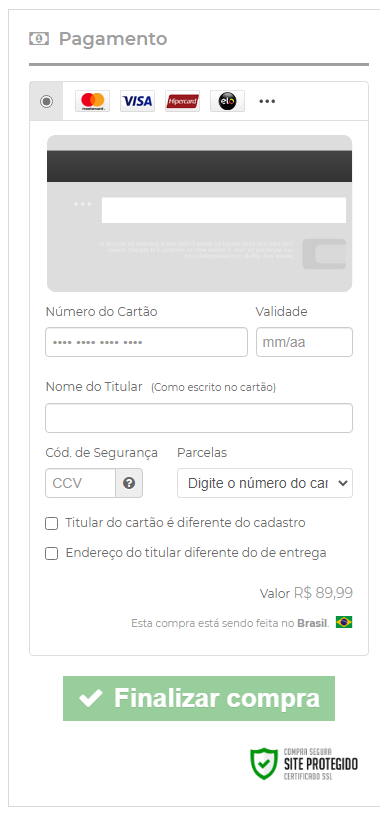Viewport: 380px width, 813px height.
Task: Select the Mastercard card brand icon
Action: pos(92,101)
